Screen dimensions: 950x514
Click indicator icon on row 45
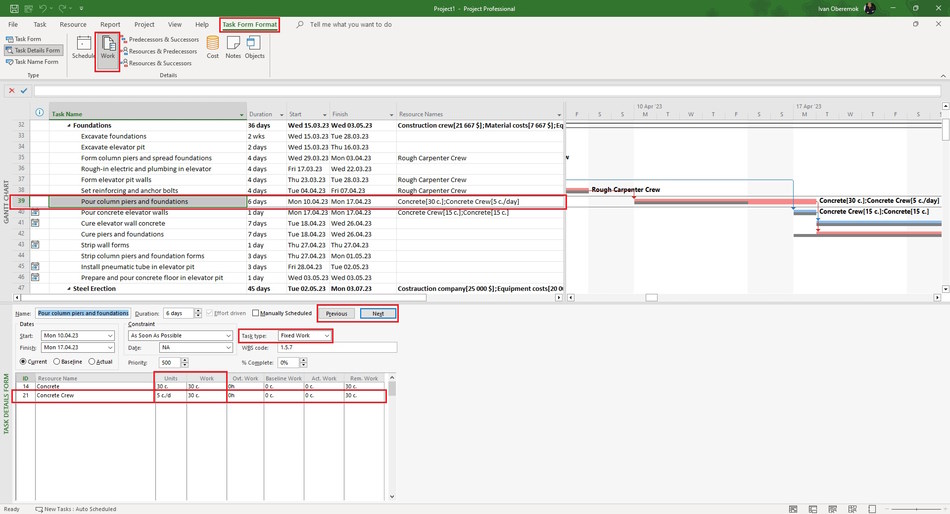(35, 267)
